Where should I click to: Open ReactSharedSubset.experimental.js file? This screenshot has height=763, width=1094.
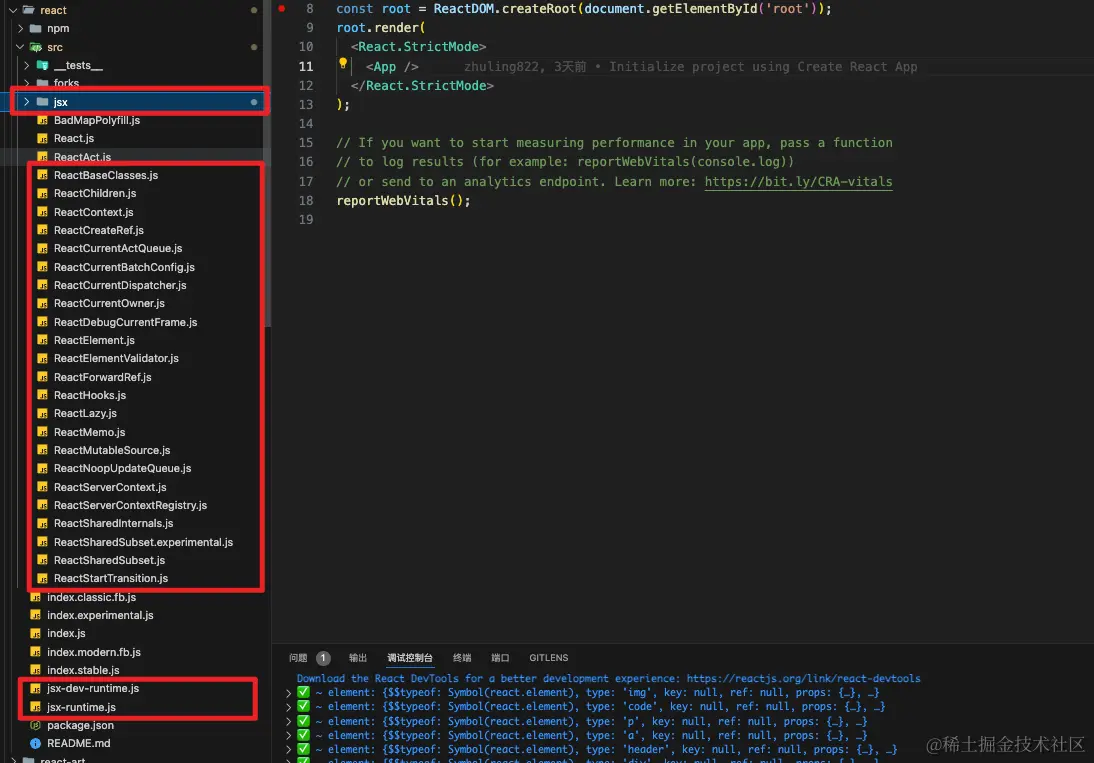coord(144,543)
